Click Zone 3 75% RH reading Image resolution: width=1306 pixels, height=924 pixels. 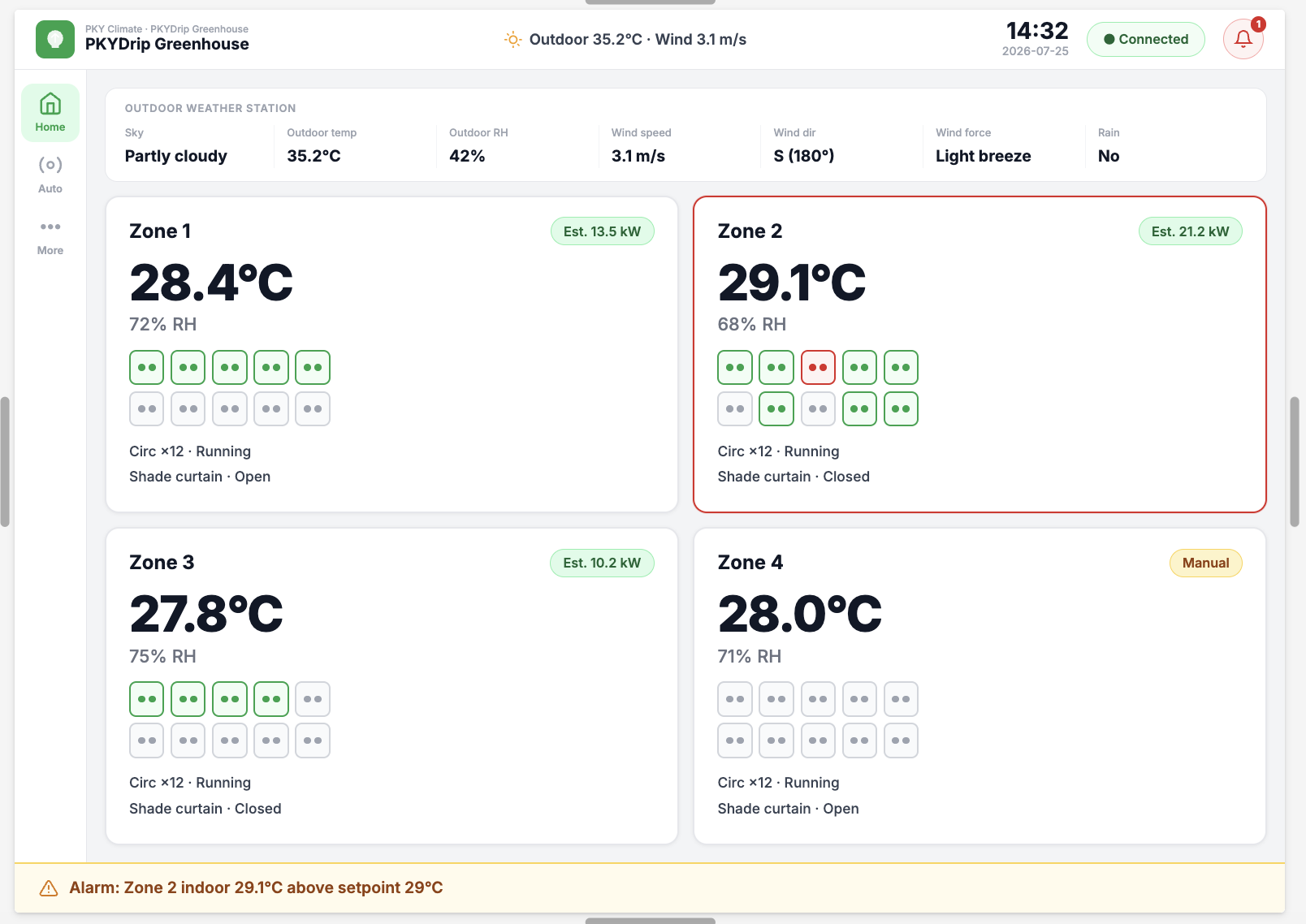[x=162, y=656]
